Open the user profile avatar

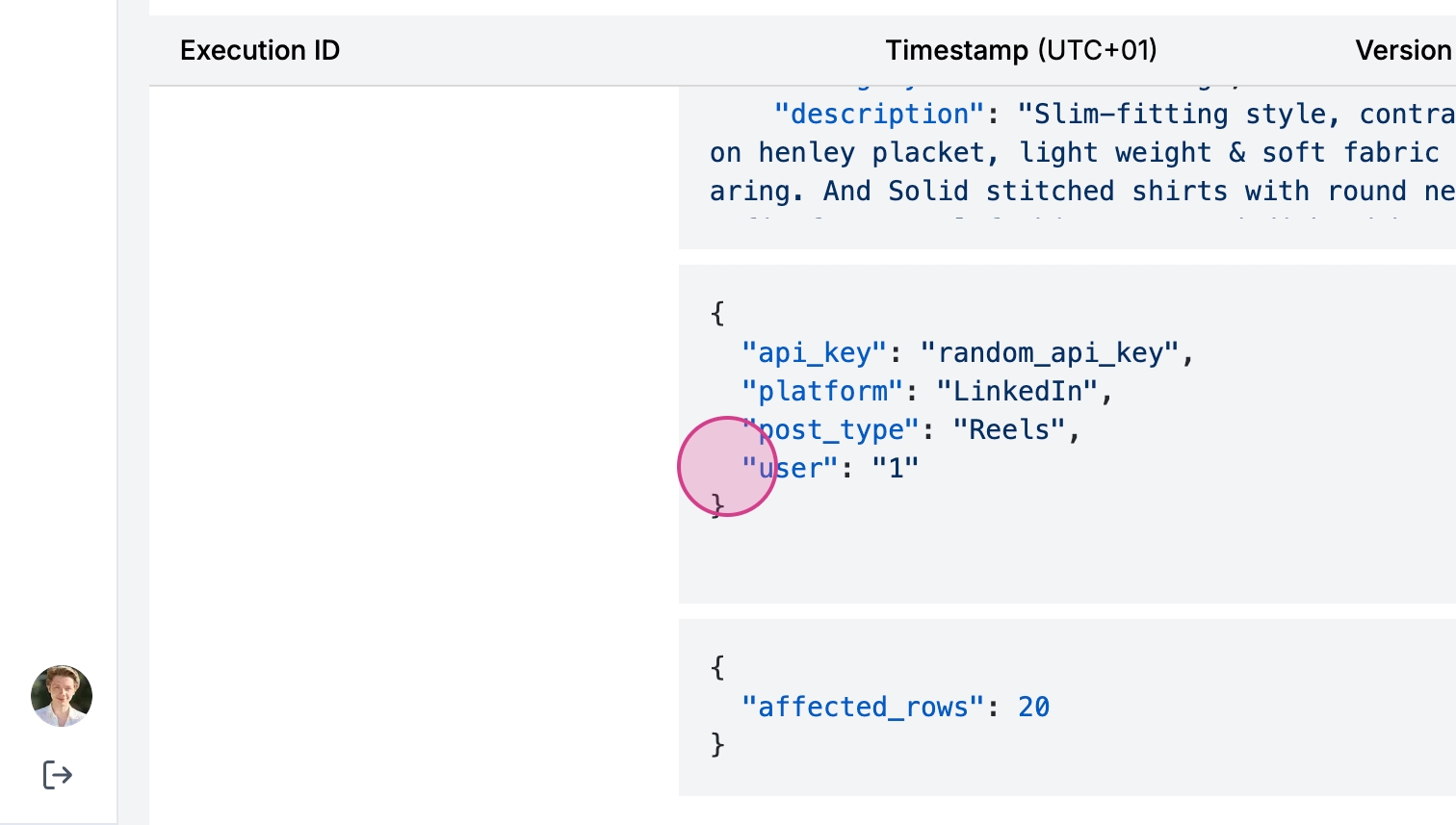(x=62, y=695)
